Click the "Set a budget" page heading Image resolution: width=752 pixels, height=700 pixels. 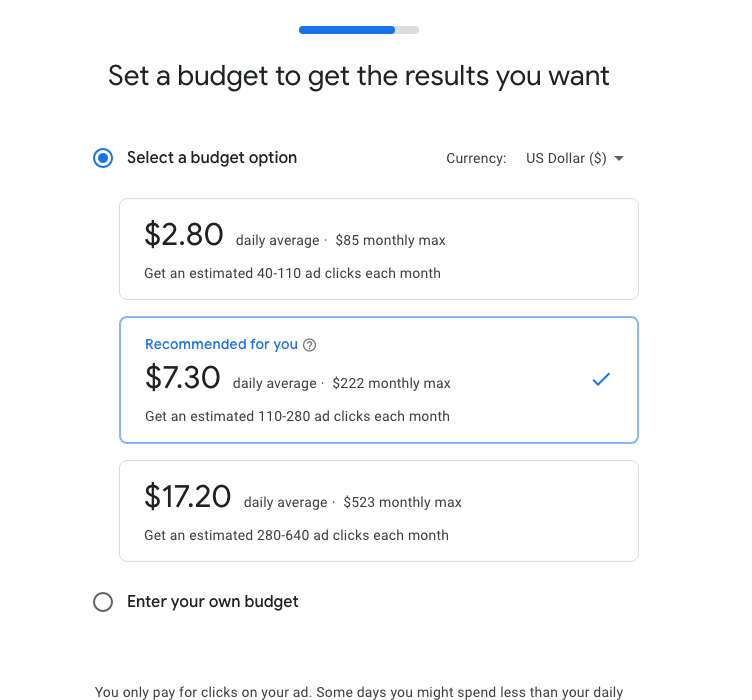pos(359,76)
